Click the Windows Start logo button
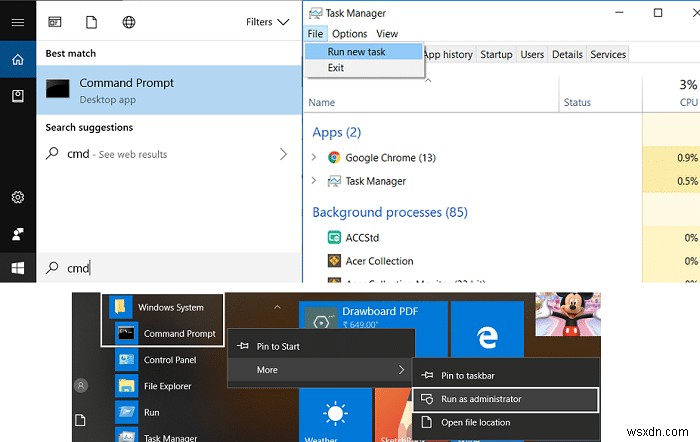This screenshot has width=700, height=442. (x=18, y=268)
